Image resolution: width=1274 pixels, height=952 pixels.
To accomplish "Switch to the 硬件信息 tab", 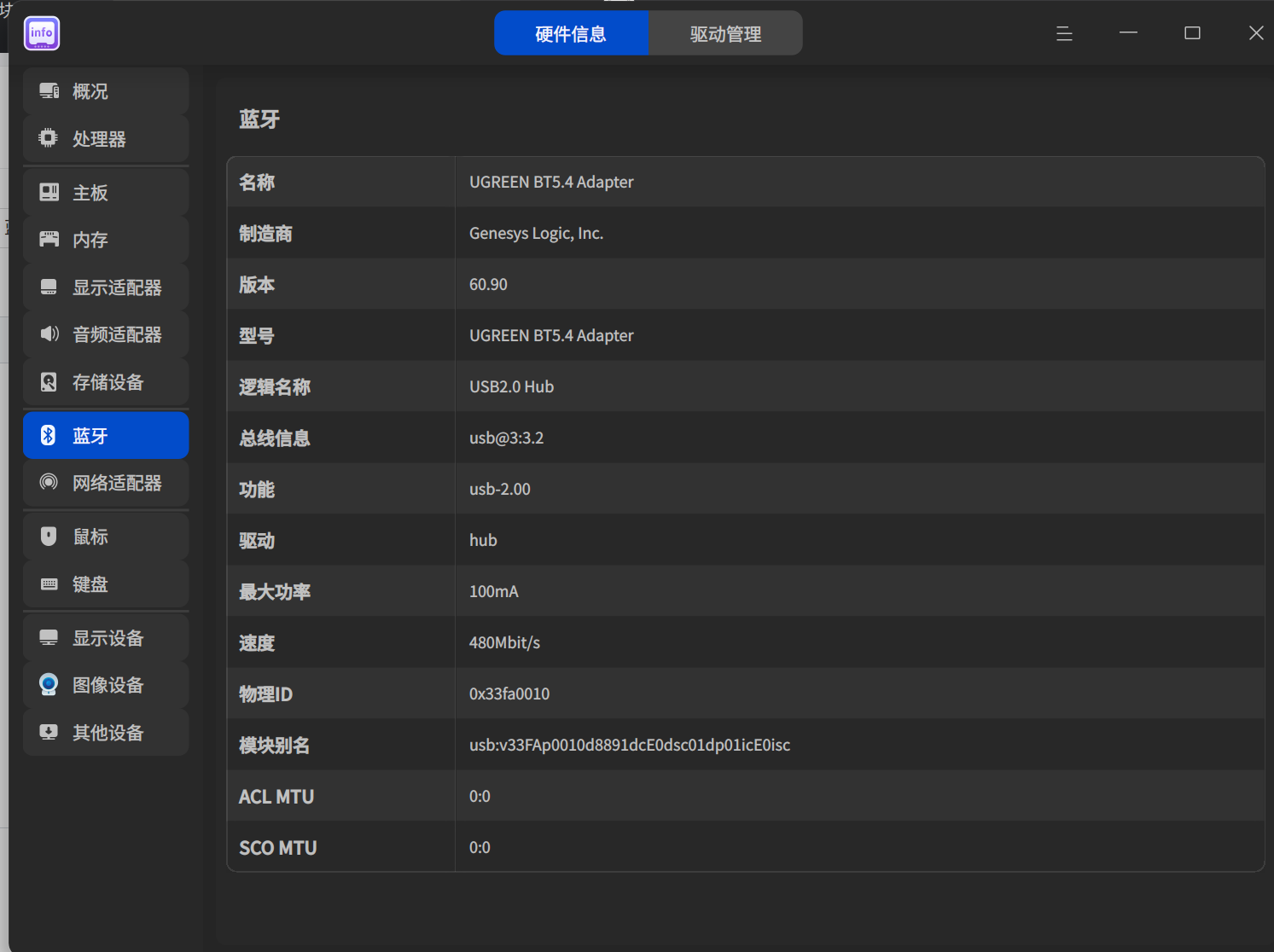I will pyautogui.click(x=571, y=33).
